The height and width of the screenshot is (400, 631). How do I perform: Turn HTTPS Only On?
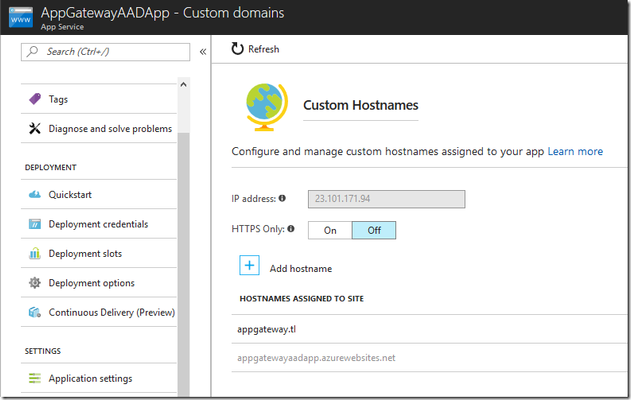point(330,230)
